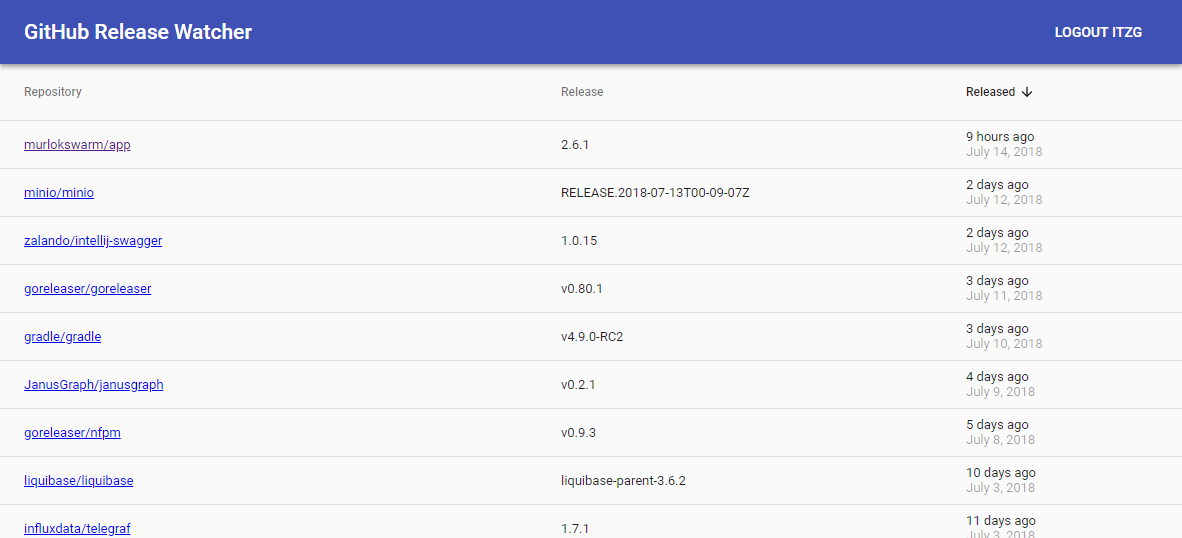
Task: Open the goreleaser/goreleaser link
Action: (x=87, y=289)
